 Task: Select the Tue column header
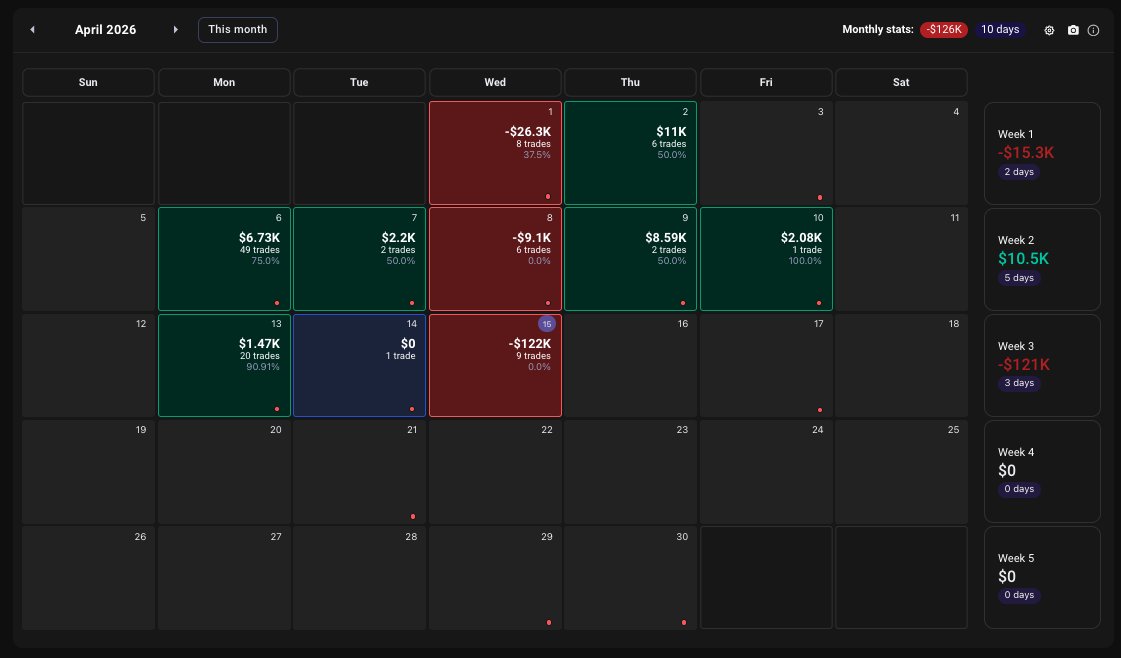pyautogui.click(x=359, y=82)
